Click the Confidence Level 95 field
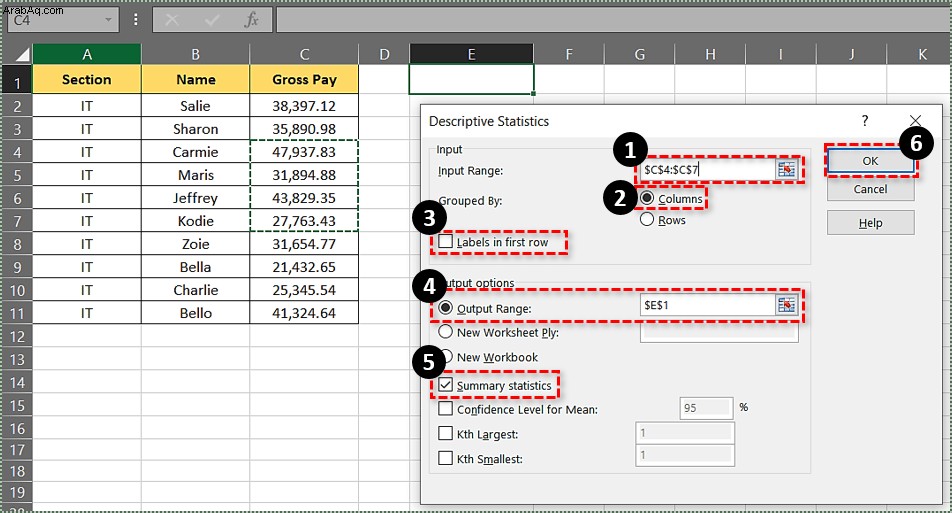The image size is (952, 513). click(x=706, y=408)
